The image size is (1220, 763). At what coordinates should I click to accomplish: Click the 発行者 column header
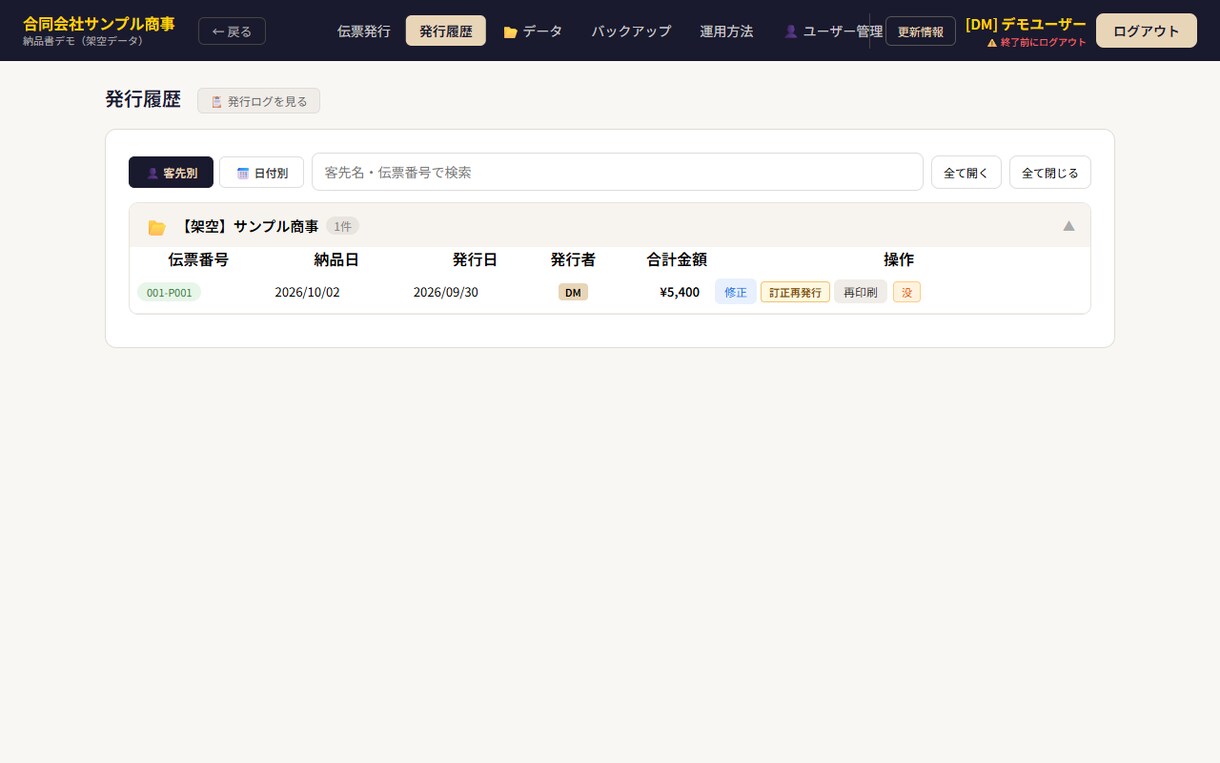point(573,259)
